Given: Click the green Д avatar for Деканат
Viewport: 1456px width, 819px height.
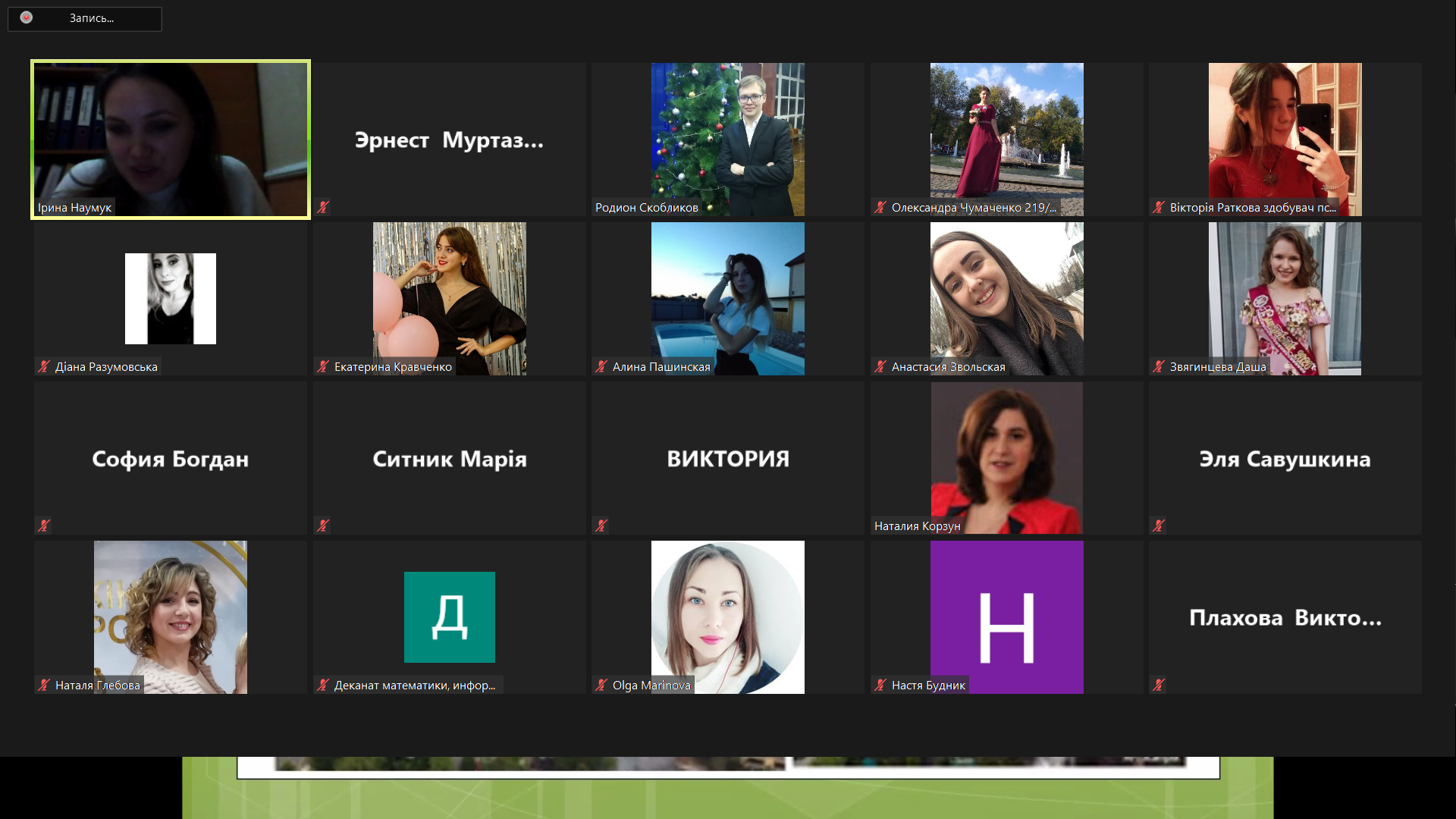Looking at the screenshot, I should pos(449,617).
